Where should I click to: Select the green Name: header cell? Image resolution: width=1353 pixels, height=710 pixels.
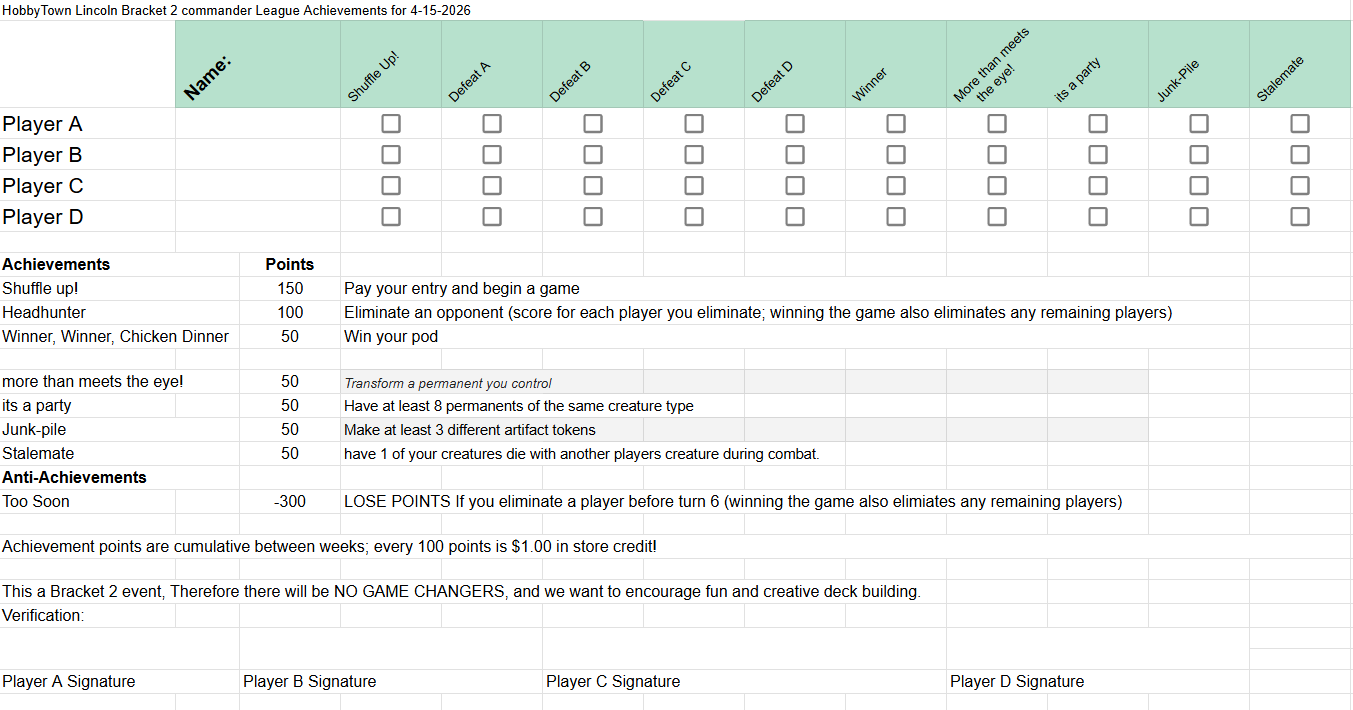point(257,64)
